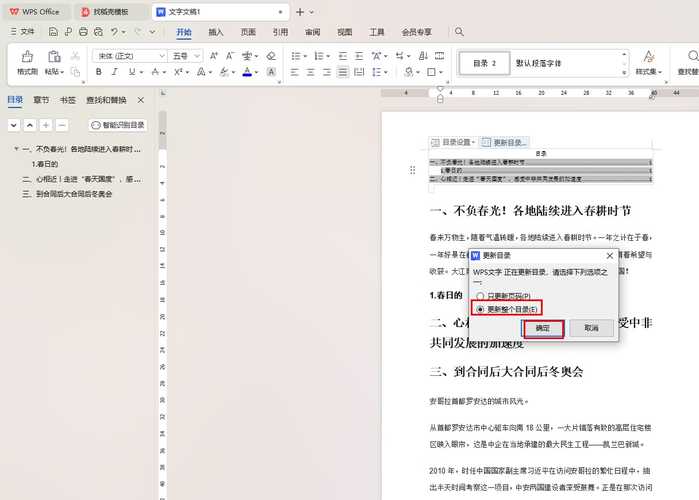Click the clear formatting eraser icon
The height and width of the screenshot is (500, 699).
tap(271, 56)
